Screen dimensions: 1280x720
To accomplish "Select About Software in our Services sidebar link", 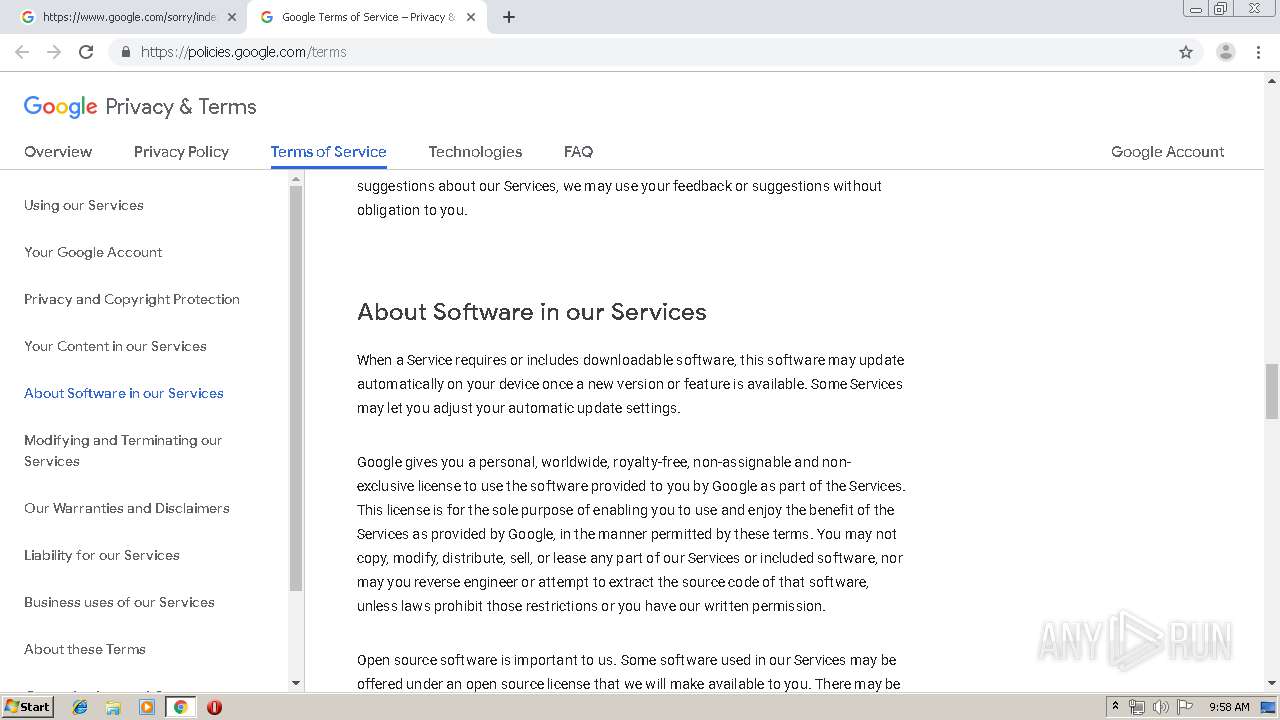I will click(124, 393).
